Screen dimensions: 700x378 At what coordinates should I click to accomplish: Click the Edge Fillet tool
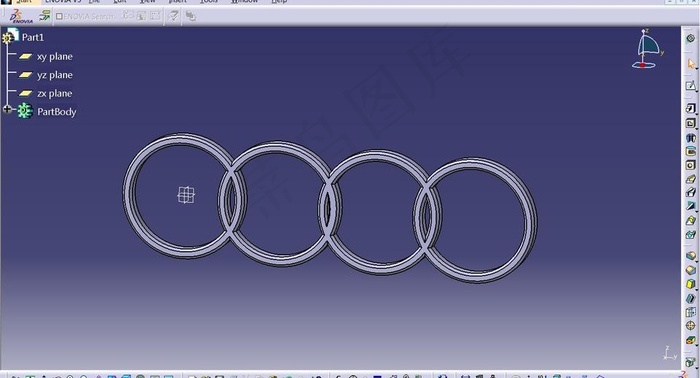point(691,256)
